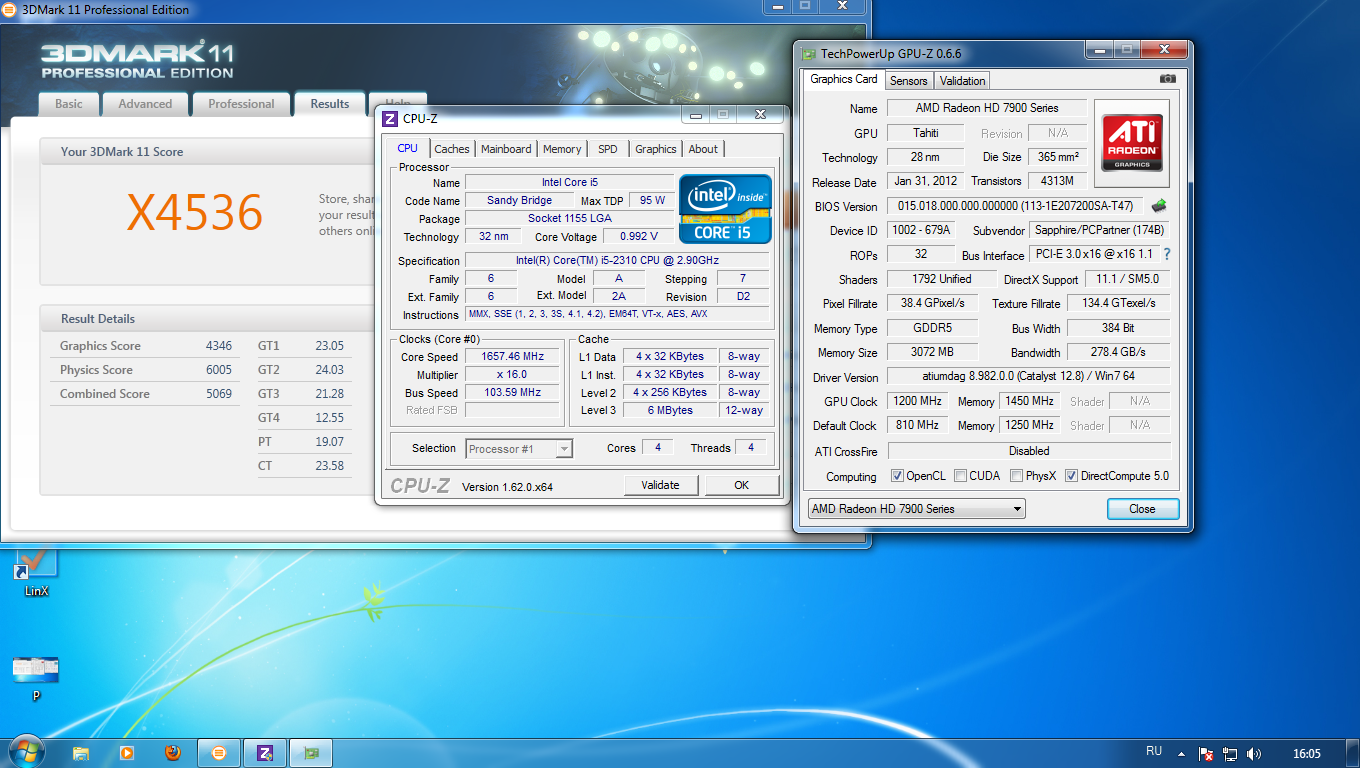Select the Graphics Card tab in GPU-Z

844,79
